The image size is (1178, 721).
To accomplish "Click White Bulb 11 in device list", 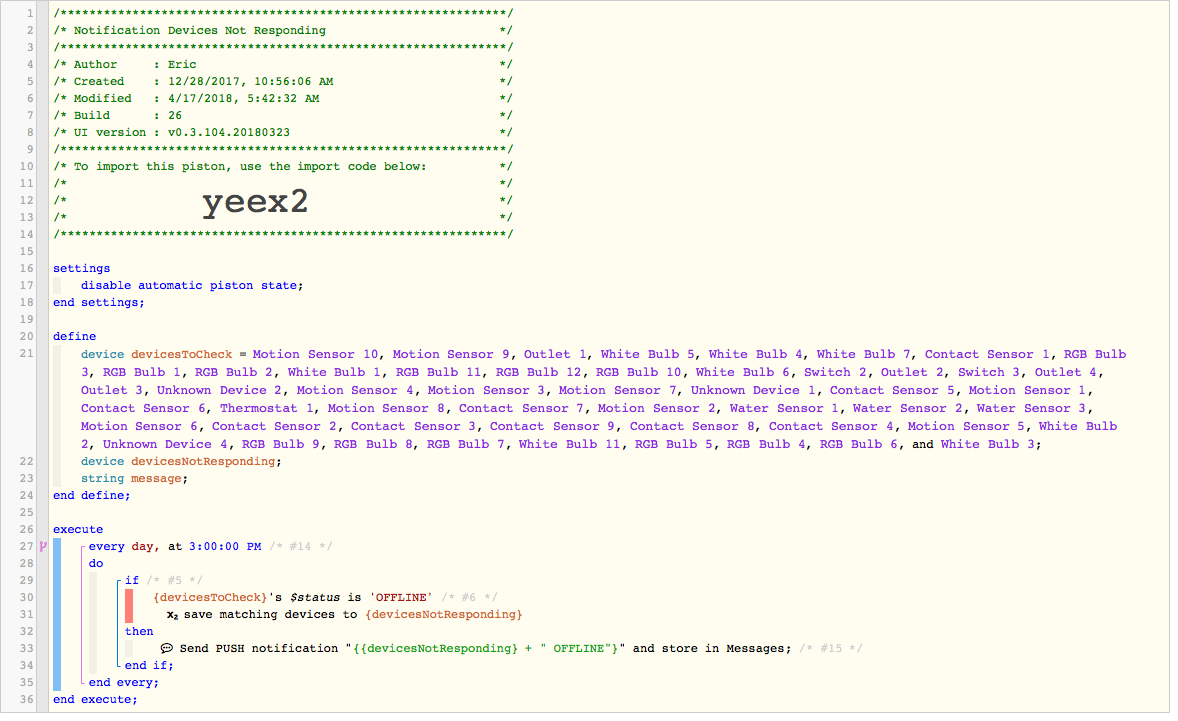I will point(569,445).
